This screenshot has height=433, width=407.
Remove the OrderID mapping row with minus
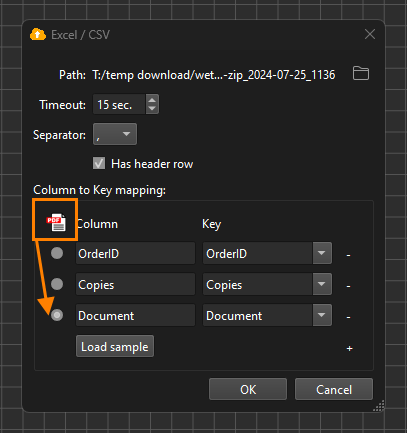tap(348, 255)
